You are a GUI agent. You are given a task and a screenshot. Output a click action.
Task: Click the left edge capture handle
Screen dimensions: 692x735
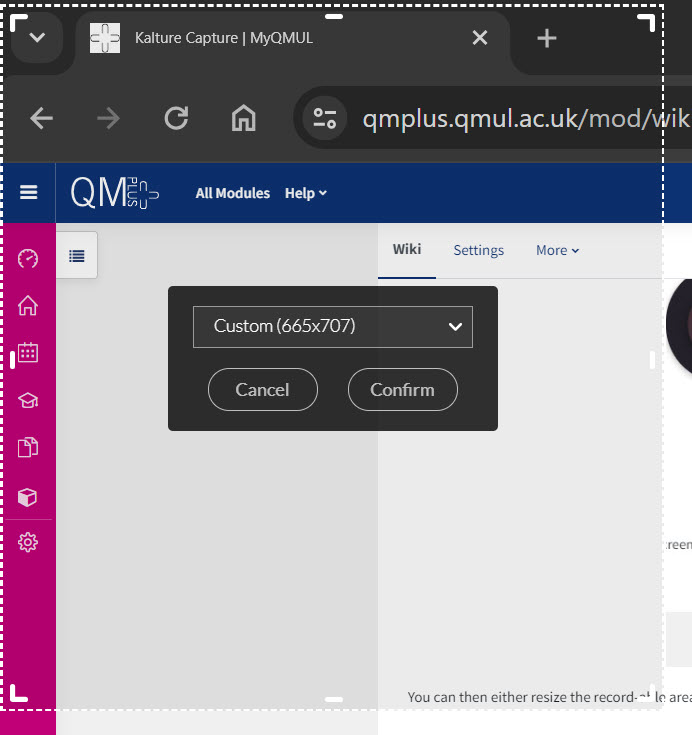13,360
